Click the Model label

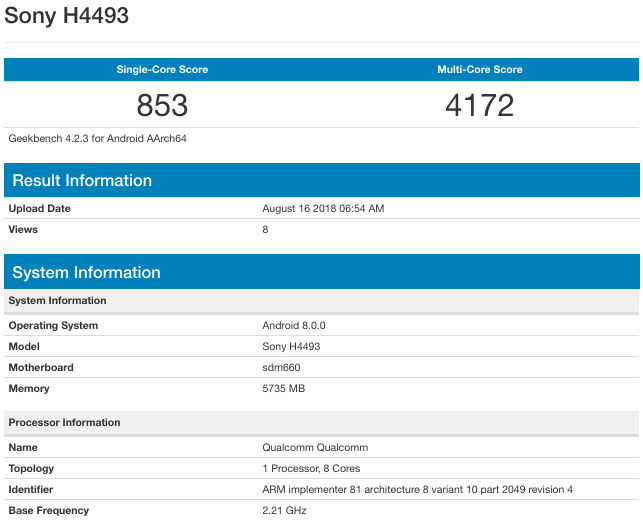point(24,347)
